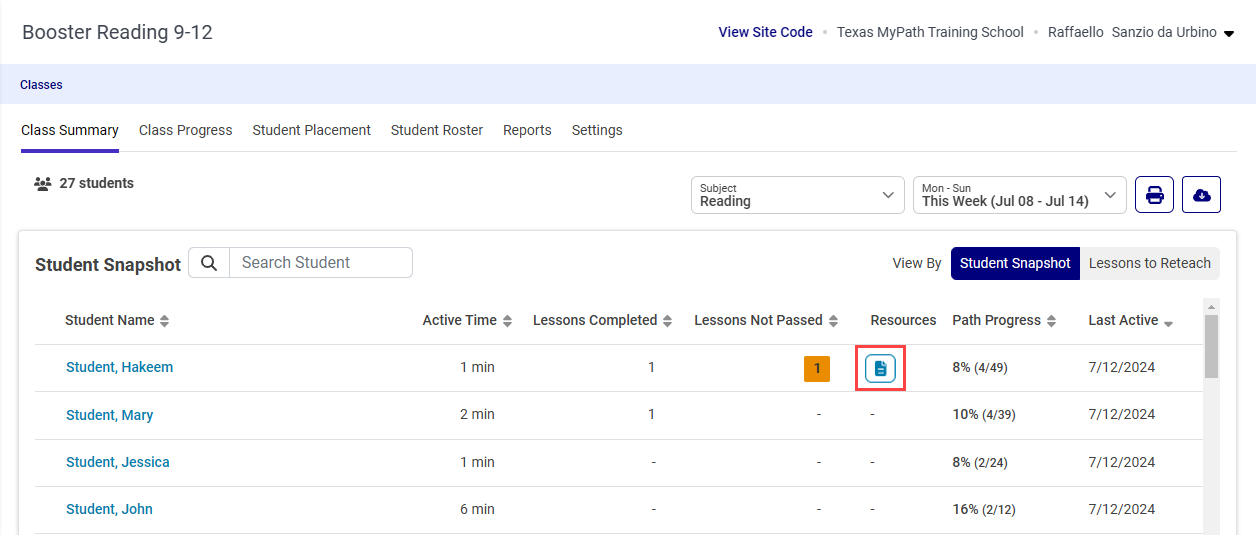
Task: Sort by Active Time arrows
Action: [507, 321]
